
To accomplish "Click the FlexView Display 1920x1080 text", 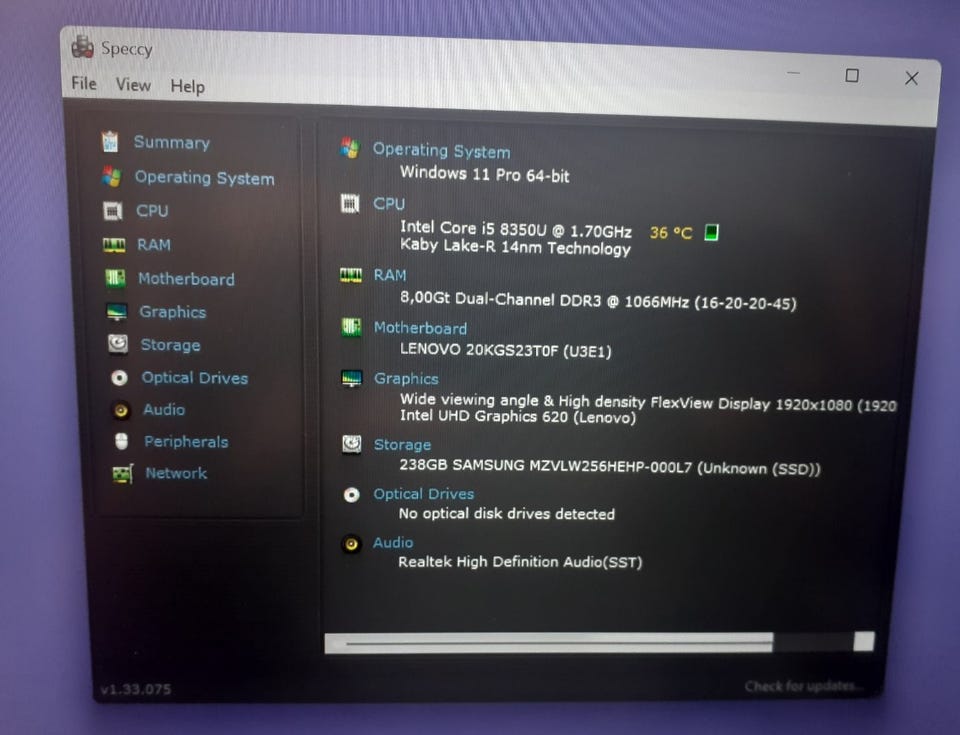I will point(648,402).
